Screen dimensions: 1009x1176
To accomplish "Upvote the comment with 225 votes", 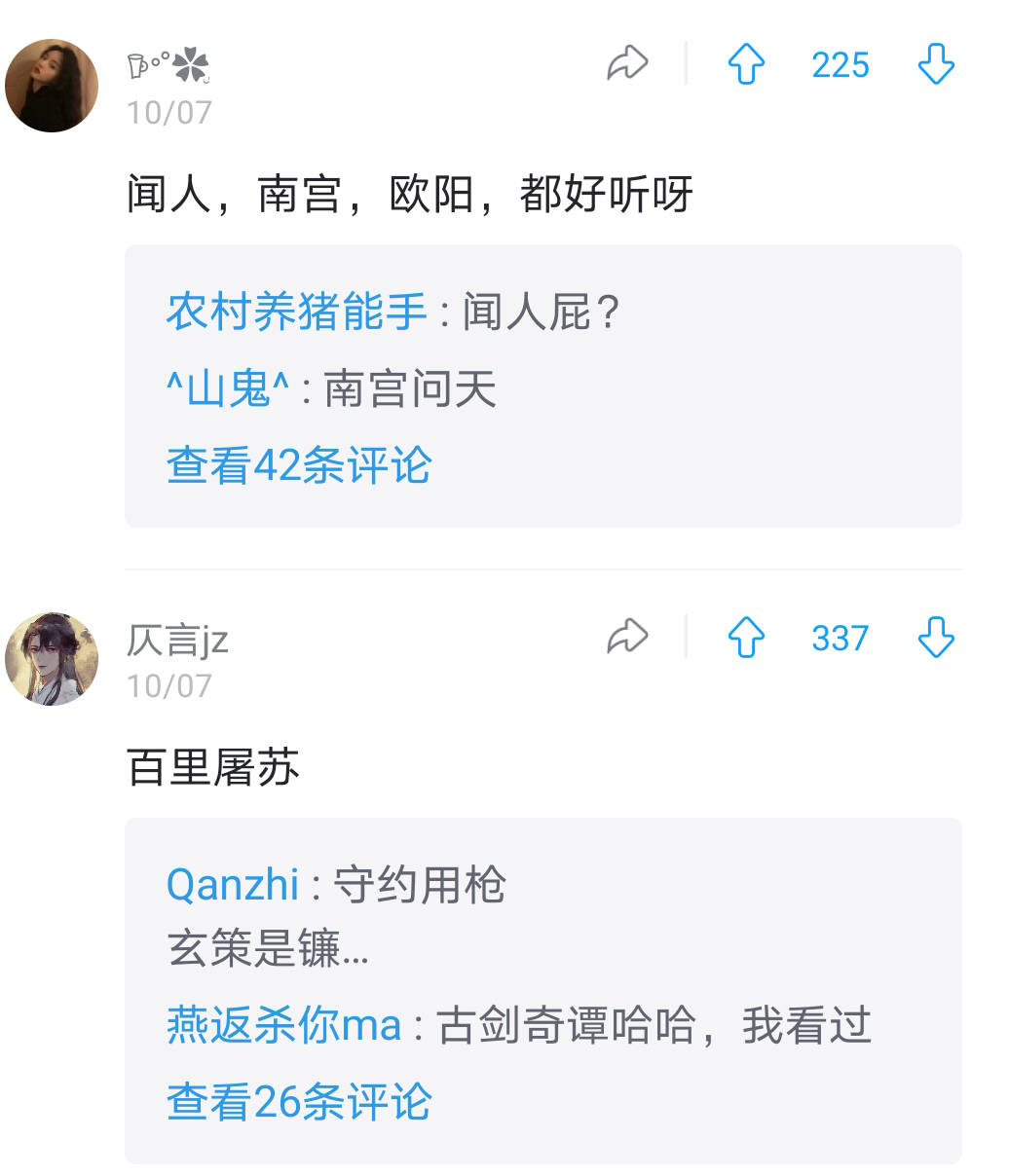I will tap(746, 64).
